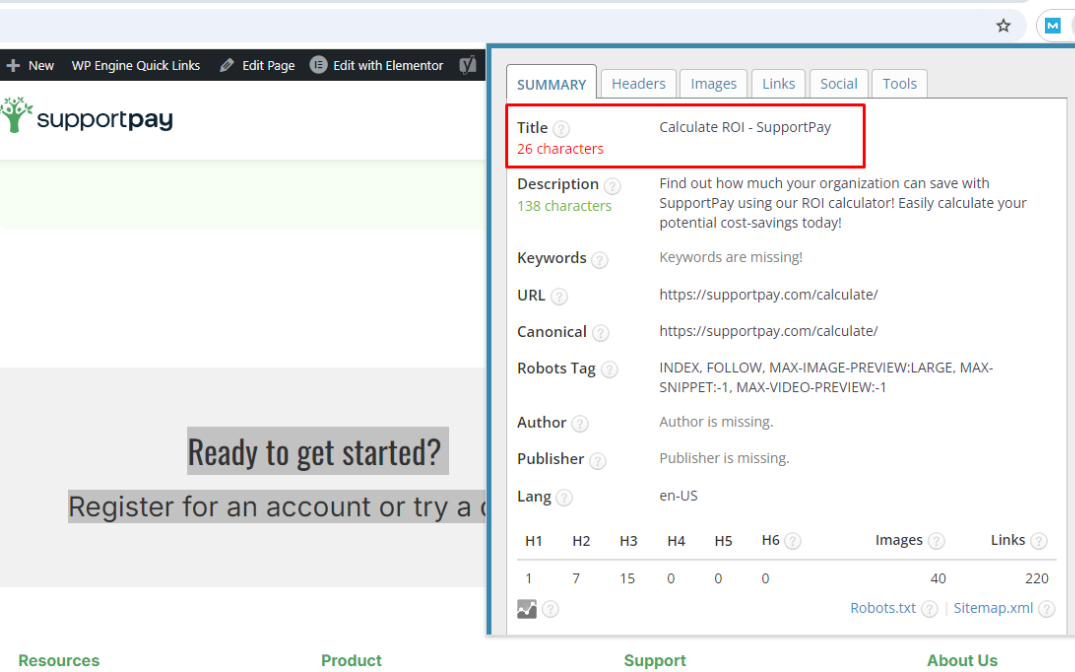Click Edit Page in admin bar
Image resolution: width=1075 pixels, height=672 pixels.
pyautogui.click(x=257, y=65)
